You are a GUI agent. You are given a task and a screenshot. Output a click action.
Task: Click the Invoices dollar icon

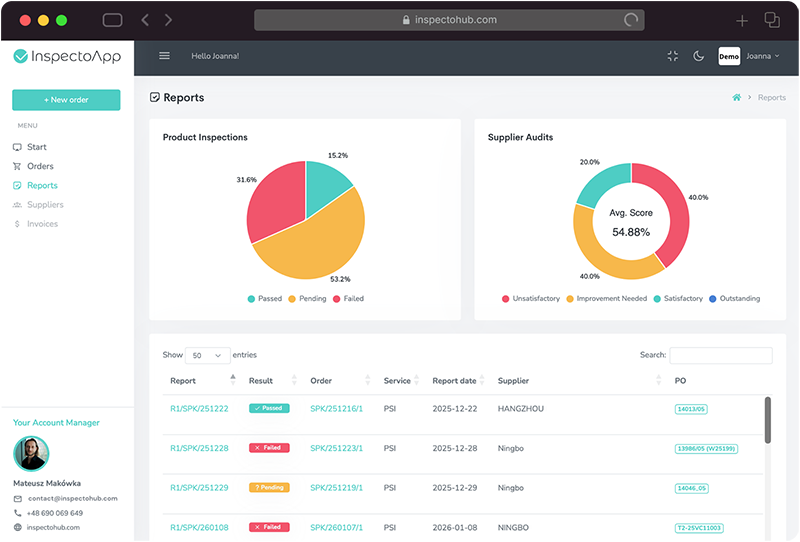point(17,224)
